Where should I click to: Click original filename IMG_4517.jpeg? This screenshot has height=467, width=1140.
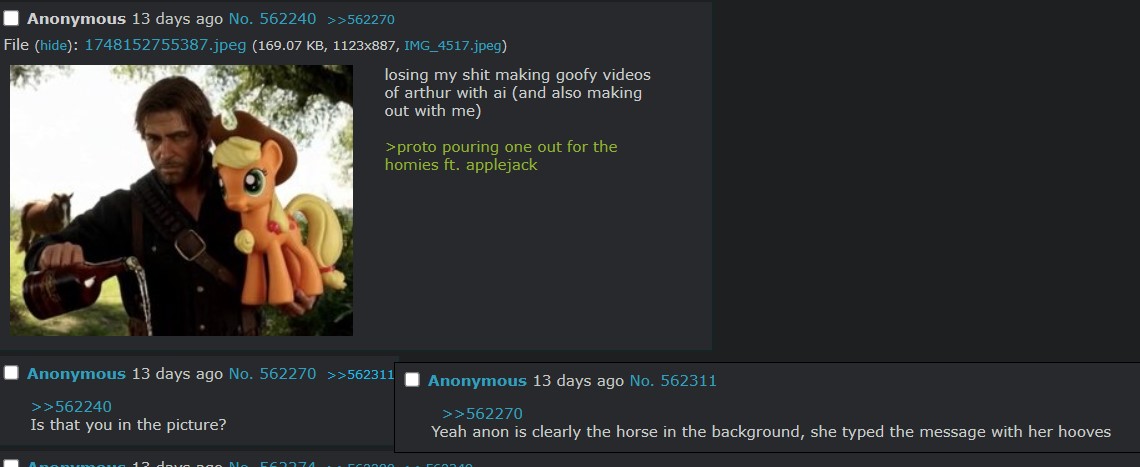pyautogui.click(x=453, y=46)
